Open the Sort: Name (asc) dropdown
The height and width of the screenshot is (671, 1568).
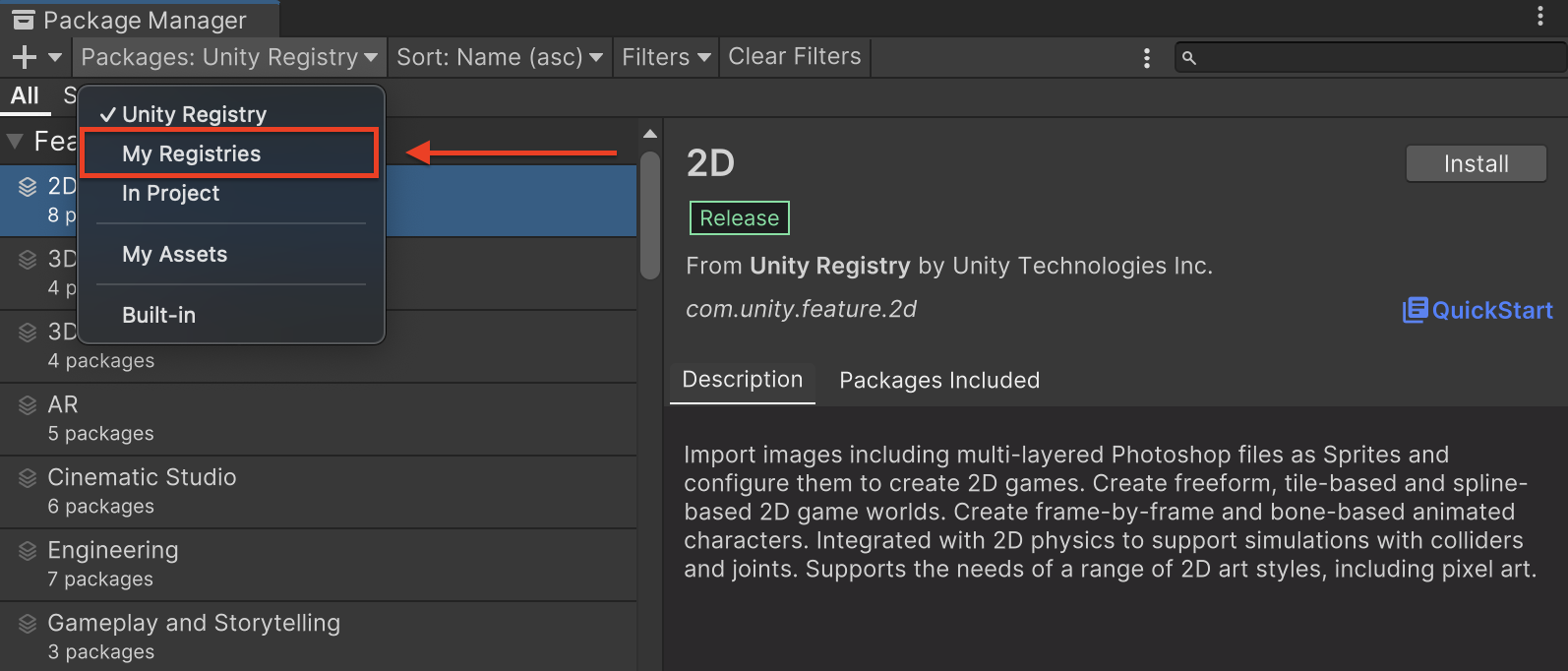coord(499,58)
